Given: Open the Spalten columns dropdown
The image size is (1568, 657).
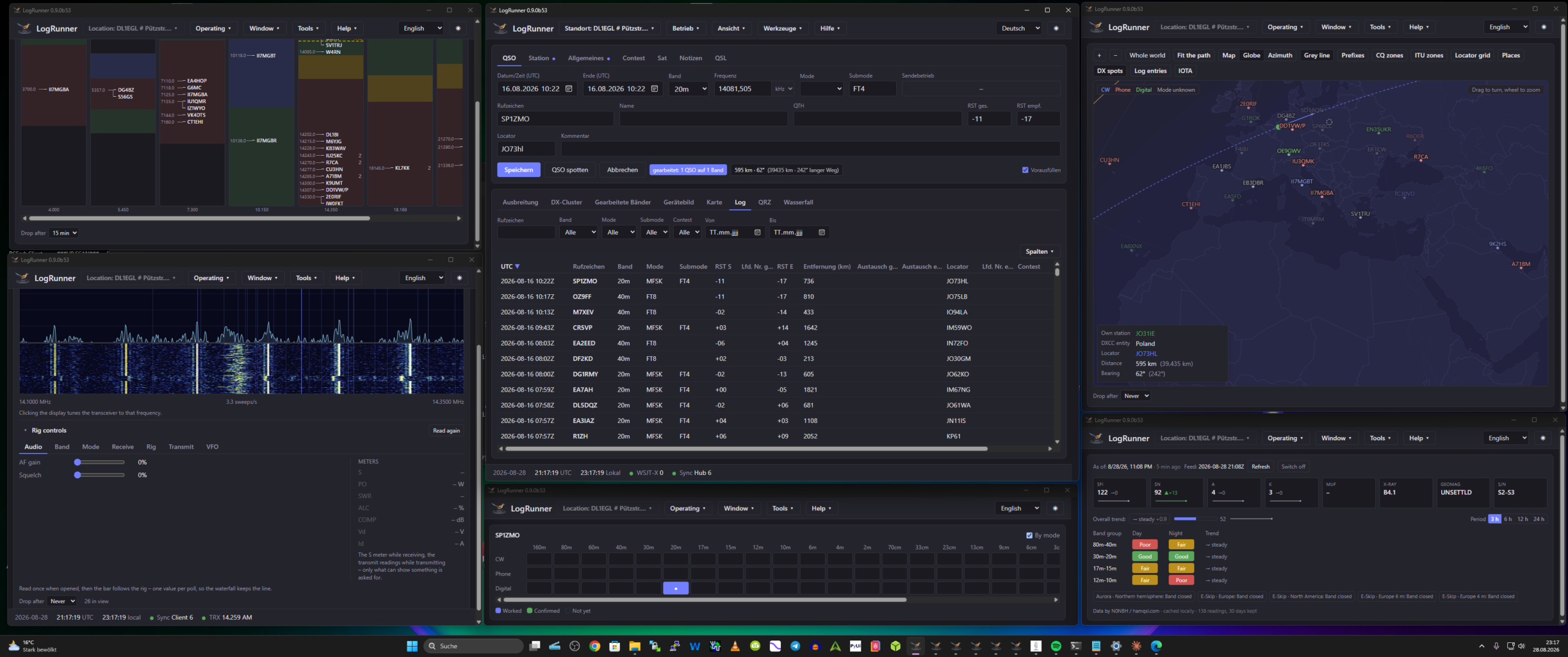Looking at the screenshot, I should pos(1039,251).
